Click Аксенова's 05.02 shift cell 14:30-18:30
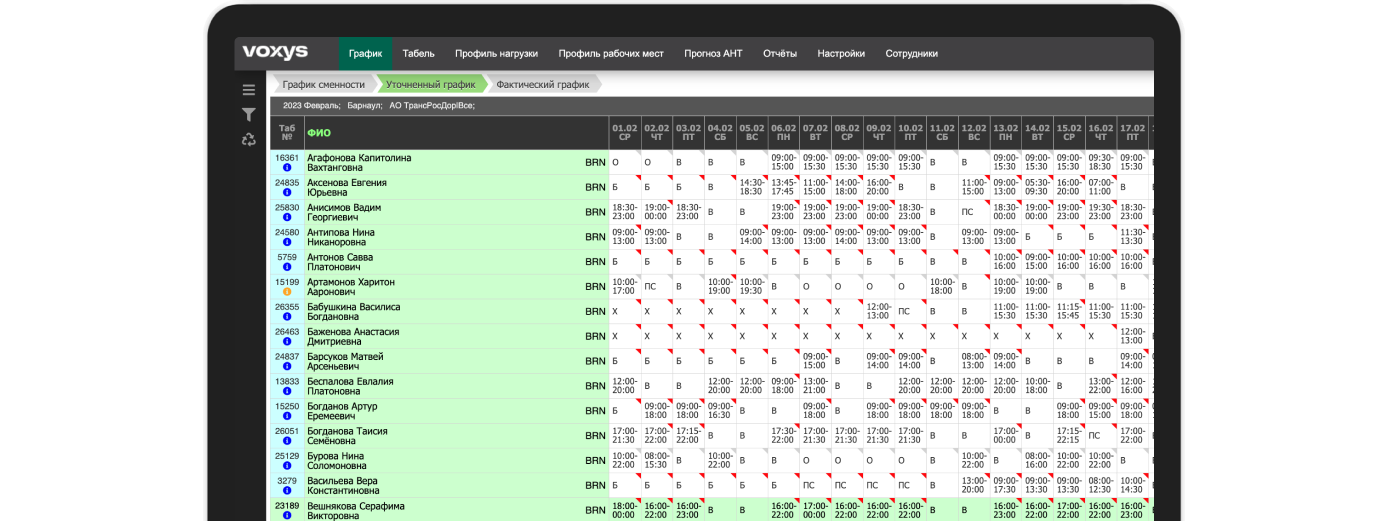The height and width of the screenshot is (521, 1388). 752,187
